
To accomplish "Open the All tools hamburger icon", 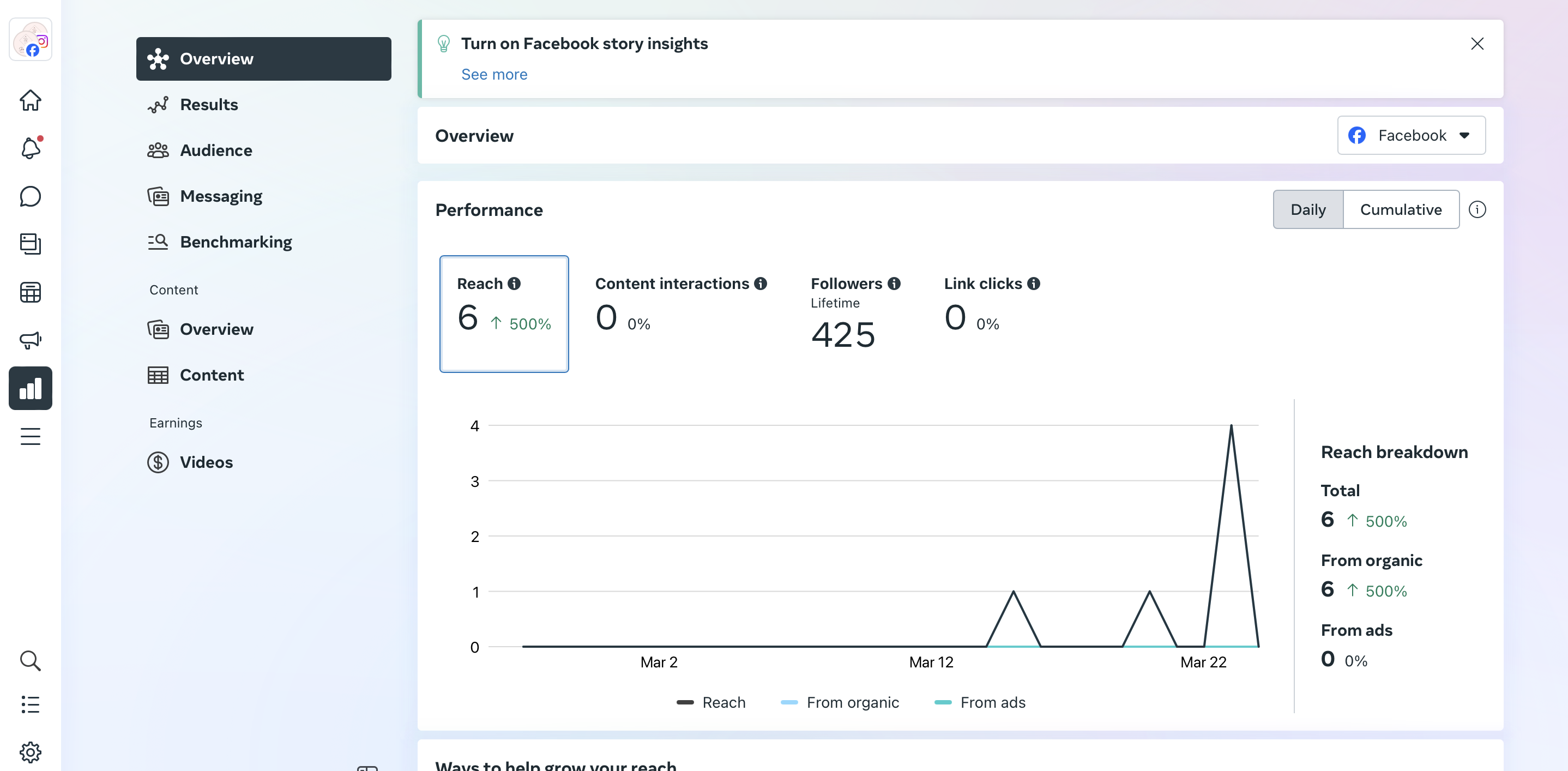I will coord(31,436).
